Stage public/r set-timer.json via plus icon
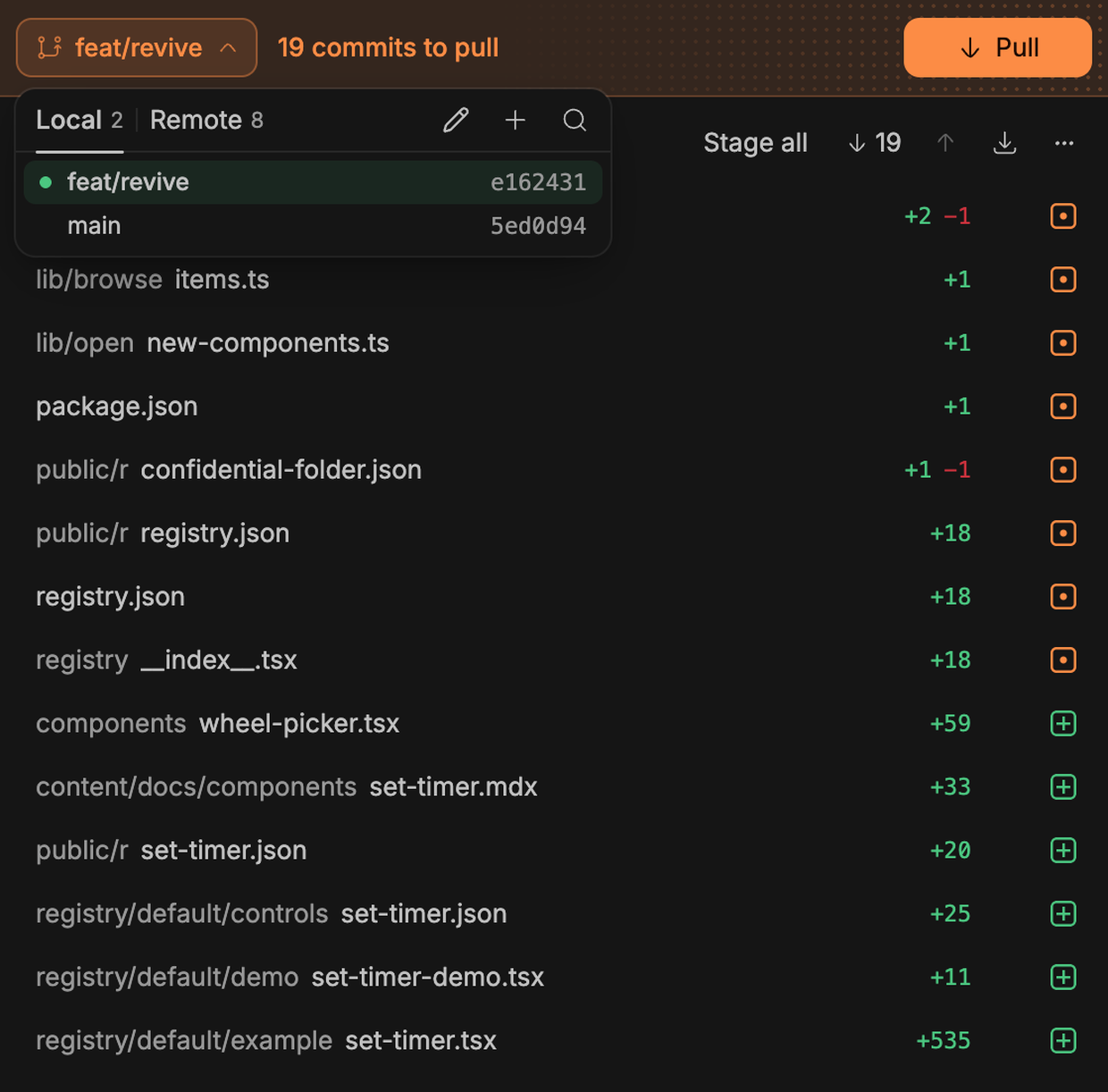Viewport: 1108px width, 1092px height. pyautogui.click(x=1063, y=851)
